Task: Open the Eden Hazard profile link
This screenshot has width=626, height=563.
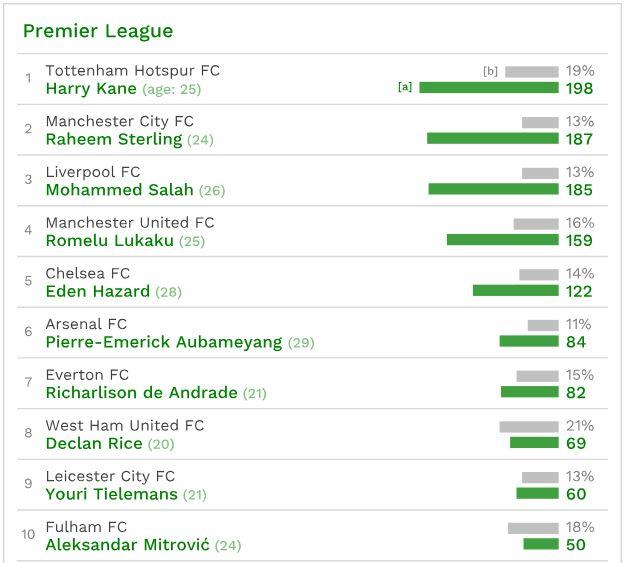Action: coord(98,292)
